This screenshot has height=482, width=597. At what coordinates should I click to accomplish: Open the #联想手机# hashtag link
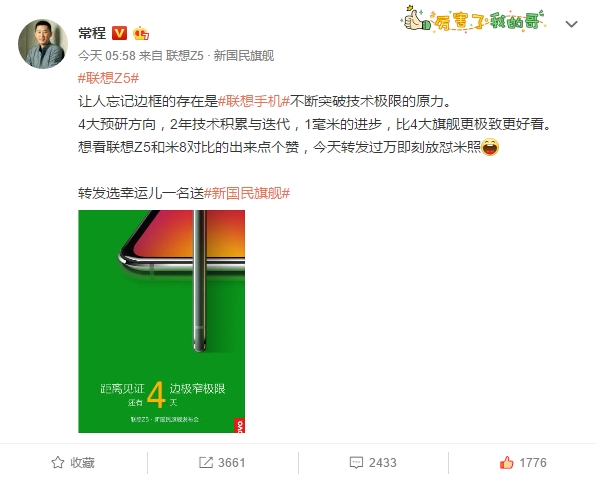coord(254,101)
